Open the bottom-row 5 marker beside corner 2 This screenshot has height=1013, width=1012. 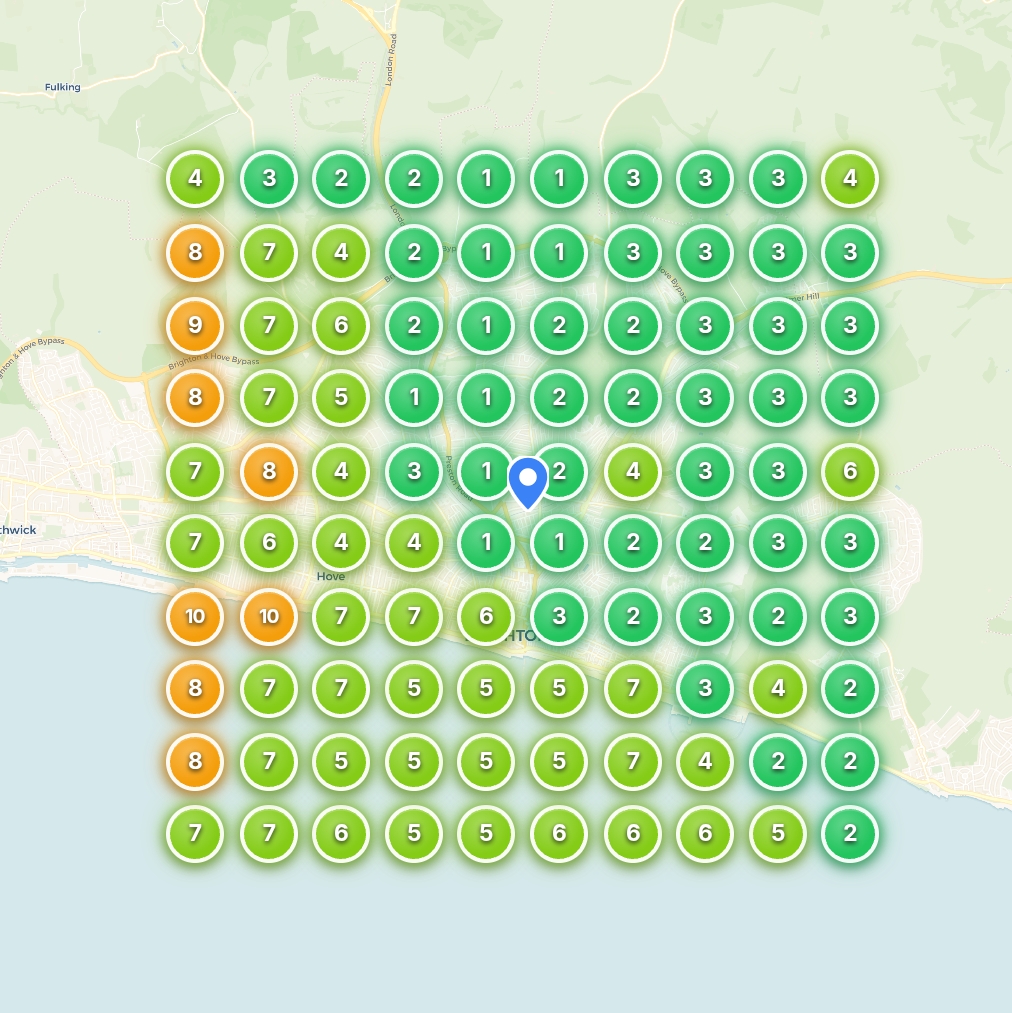(x=778, y=834)
